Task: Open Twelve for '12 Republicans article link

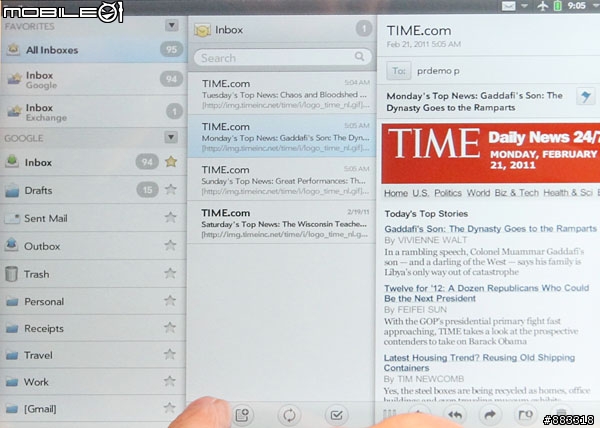Action: pyautogui.click(x=486, y=293)
